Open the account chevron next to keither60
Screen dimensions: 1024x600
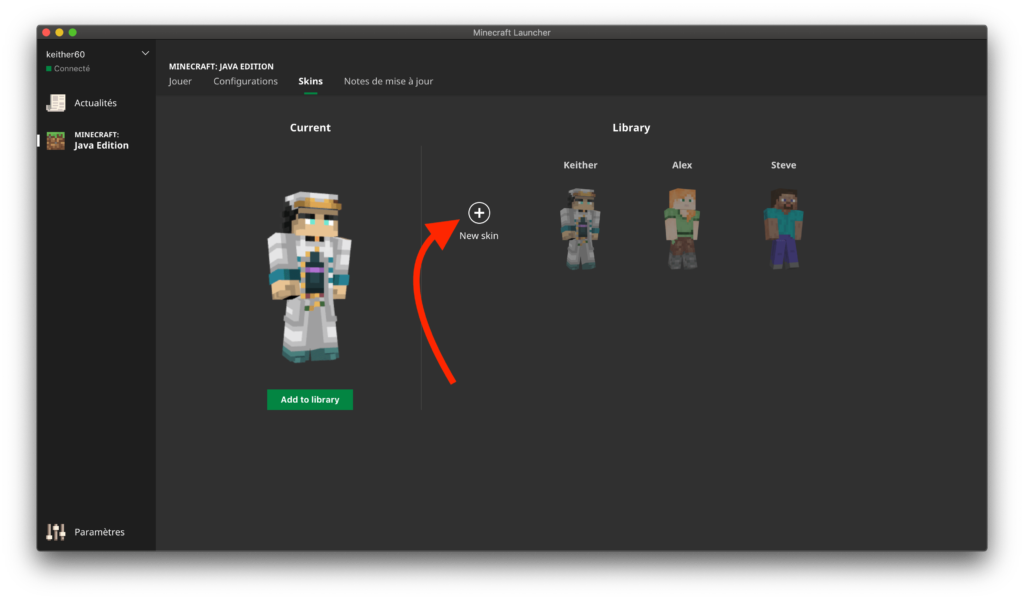point(145,52)
